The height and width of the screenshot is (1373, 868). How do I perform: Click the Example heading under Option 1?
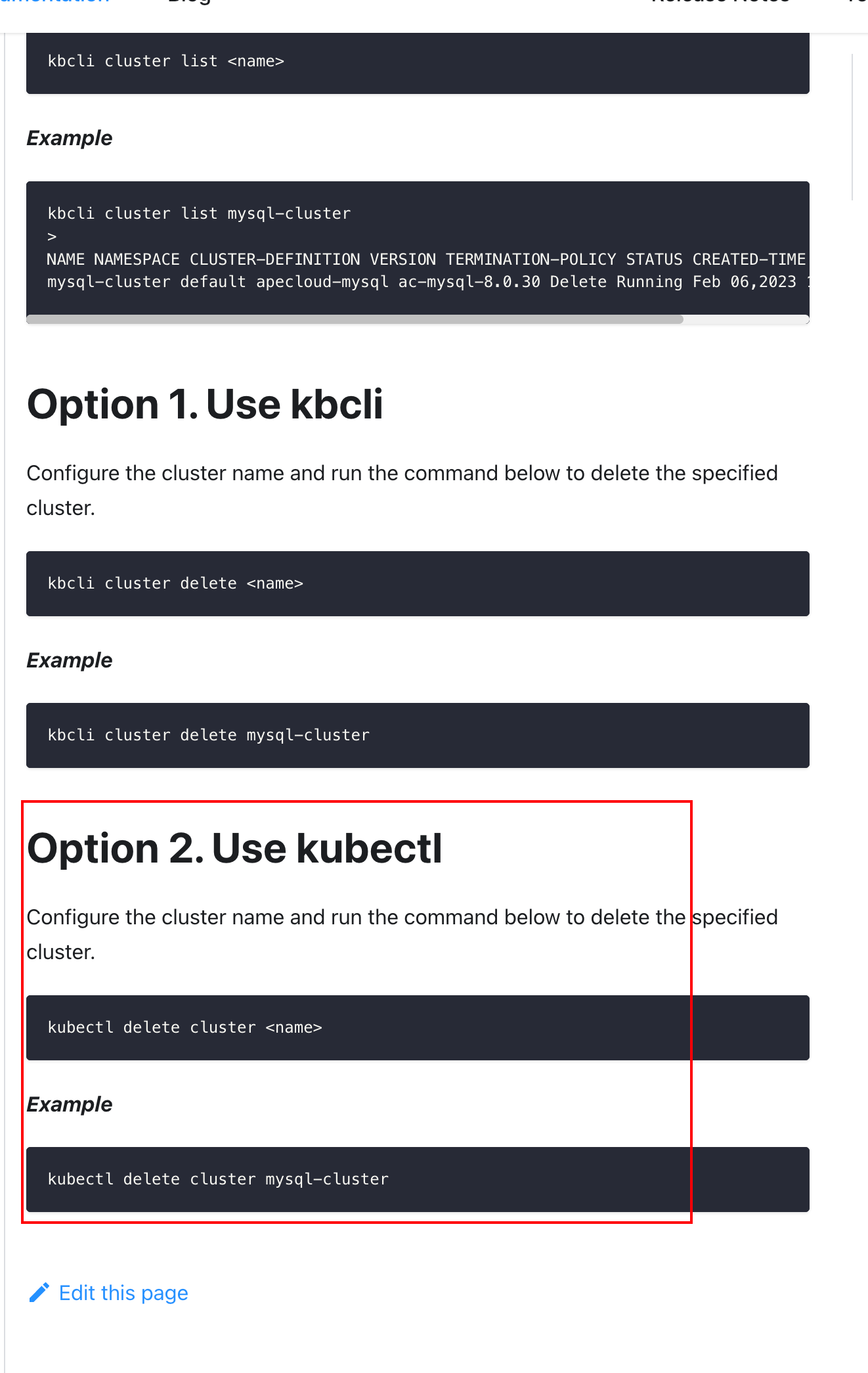point(69,660)
